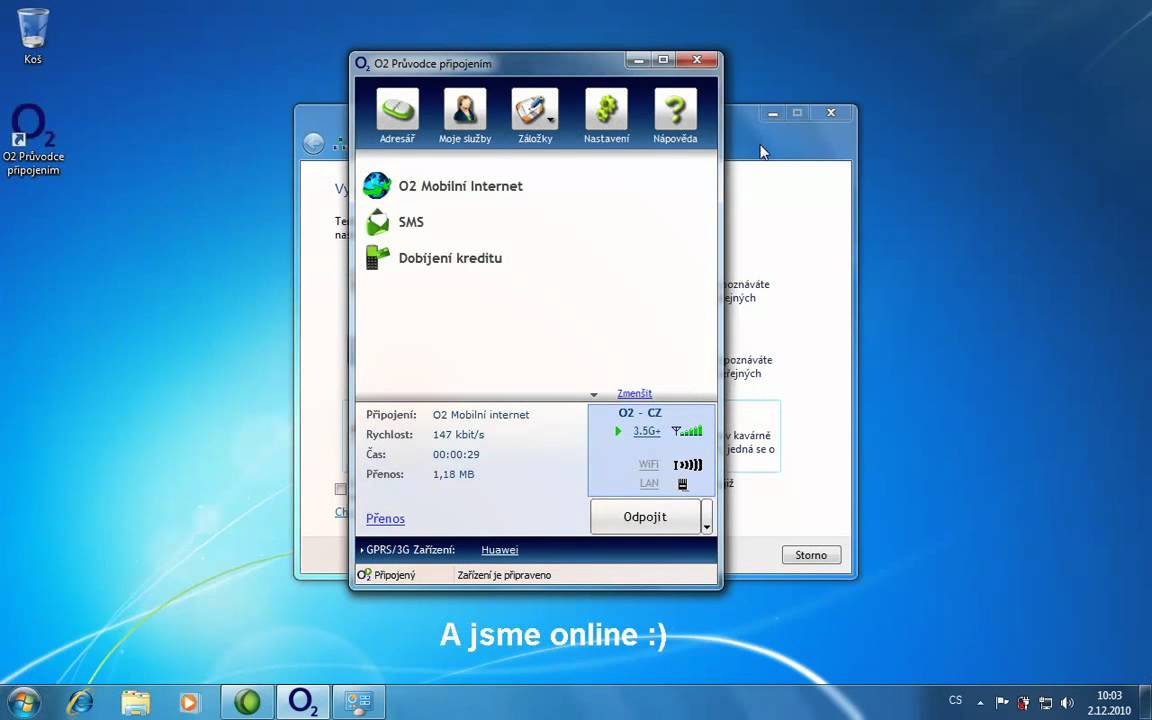The width and height of the screenshot is (1152, 720).
Task: Click the 'O2 Mobilní internet' connection value
Action: coord(480,415)
